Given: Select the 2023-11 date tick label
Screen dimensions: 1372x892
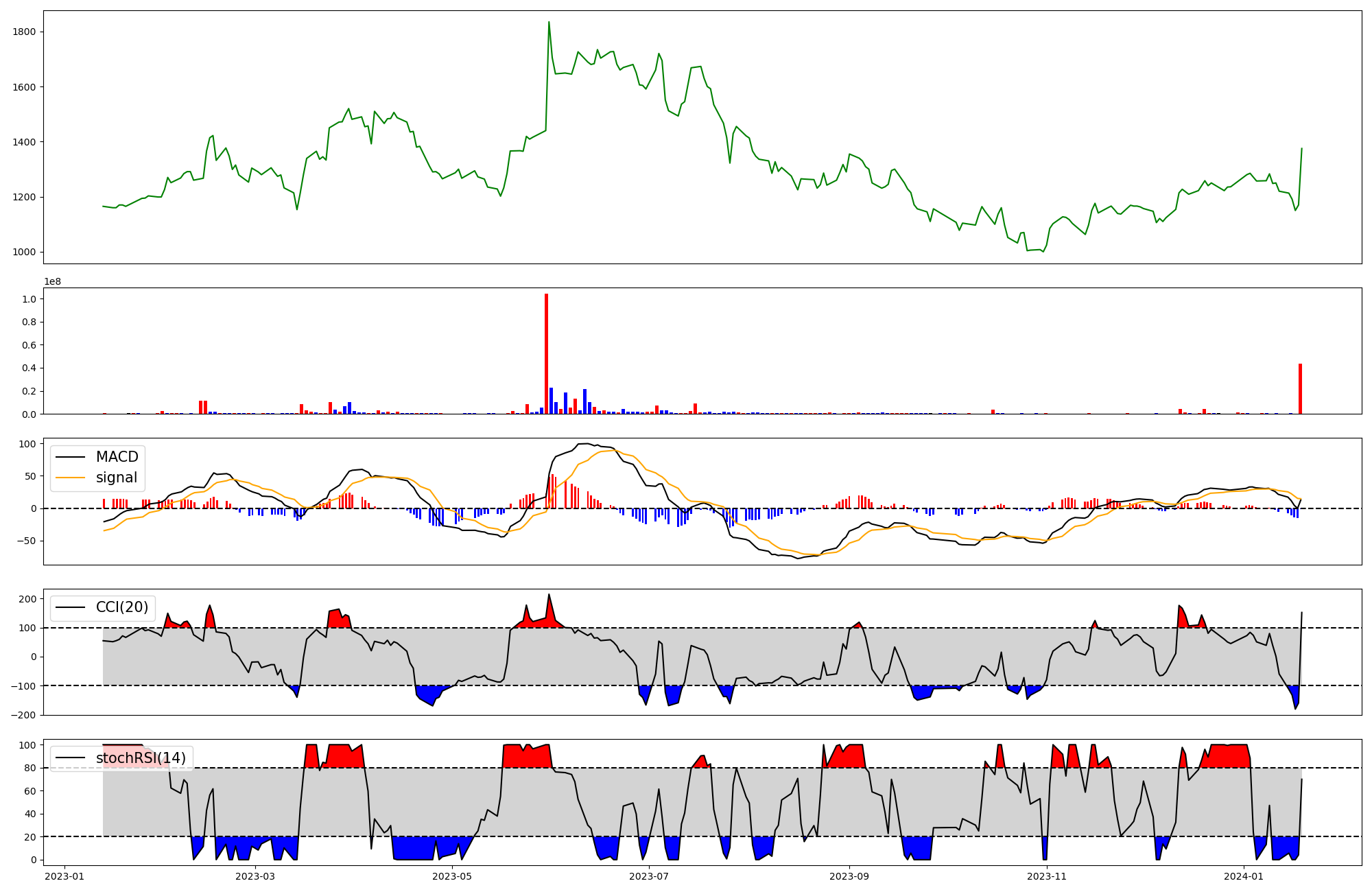Looking at the screenshot, I should click(1047, 876).
